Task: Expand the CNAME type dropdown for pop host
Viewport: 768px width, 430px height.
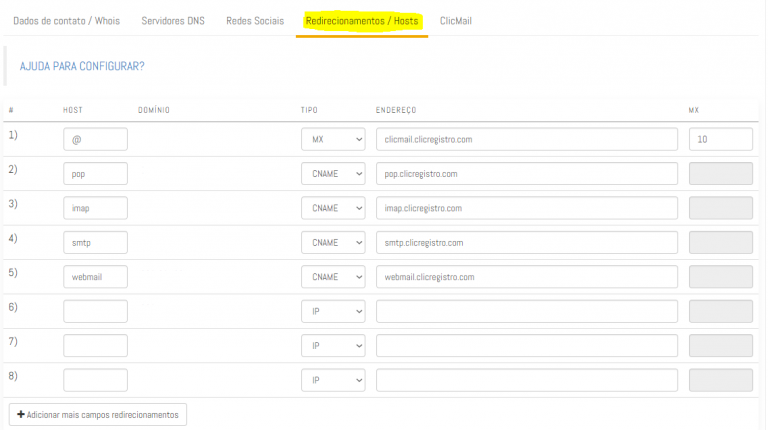Action: click(x=333, y=174)
